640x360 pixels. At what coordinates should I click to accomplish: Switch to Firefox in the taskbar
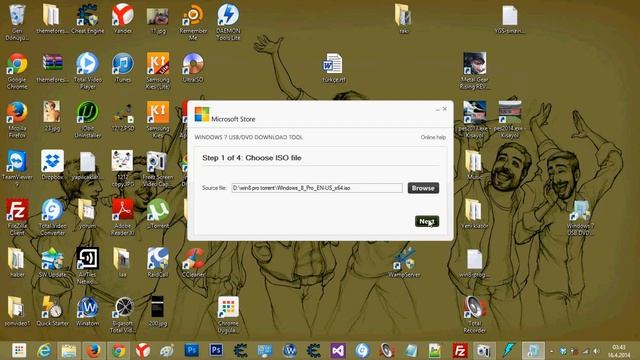93,350
